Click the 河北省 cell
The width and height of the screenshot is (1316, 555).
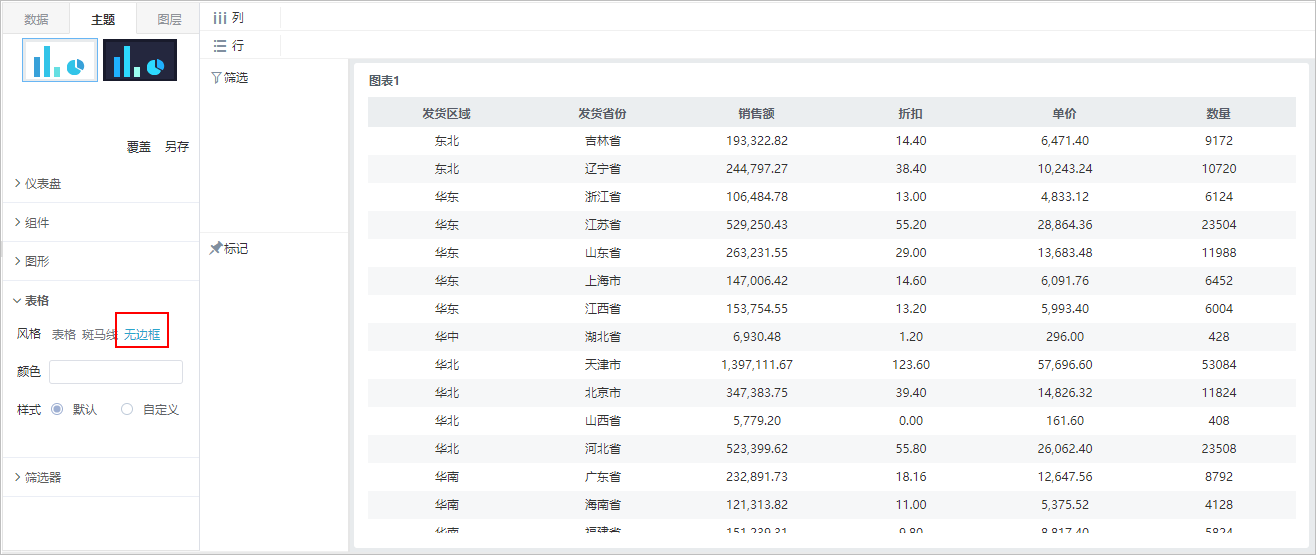603,449
